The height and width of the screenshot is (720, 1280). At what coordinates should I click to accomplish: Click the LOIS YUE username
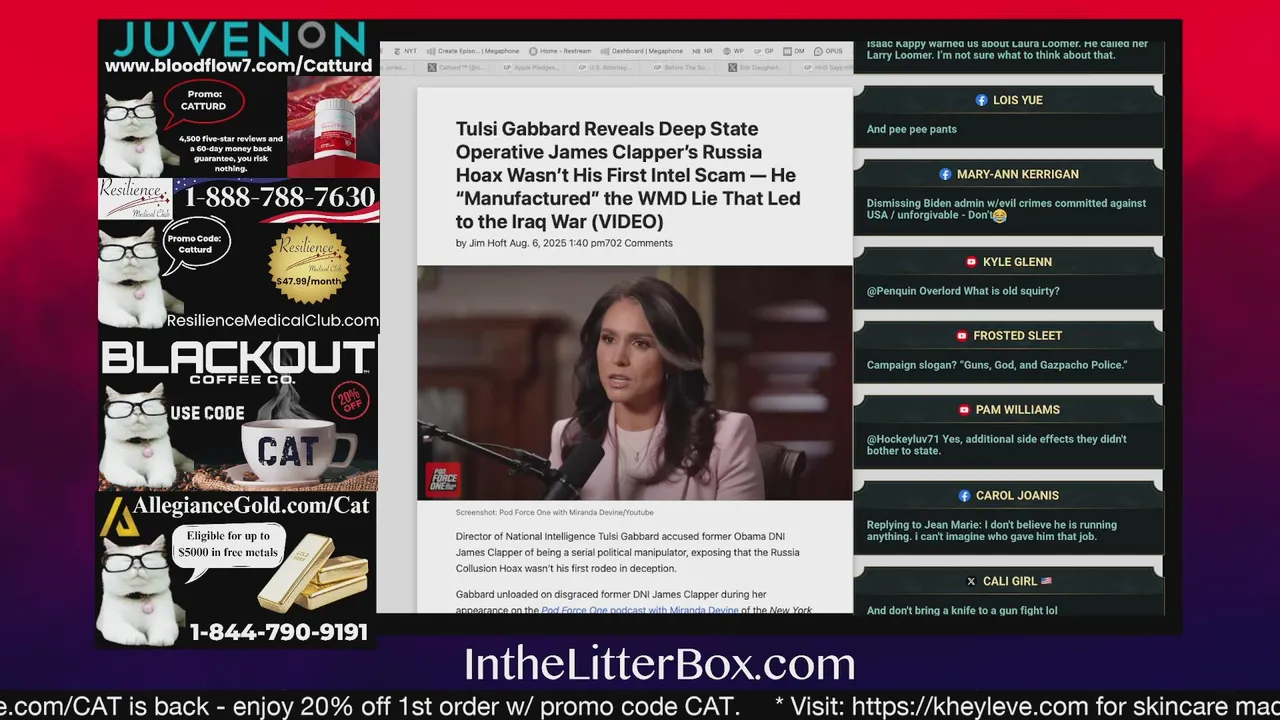pos(1018,100)
